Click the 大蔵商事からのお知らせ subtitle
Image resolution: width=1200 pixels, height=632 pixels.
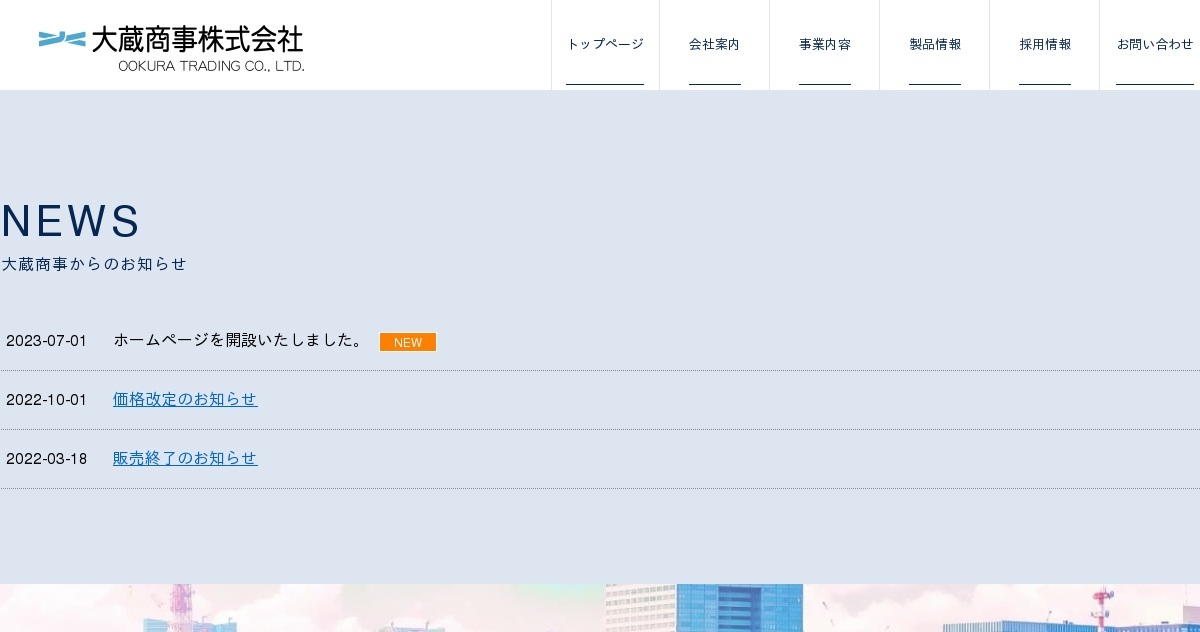[x=94, y=264]
